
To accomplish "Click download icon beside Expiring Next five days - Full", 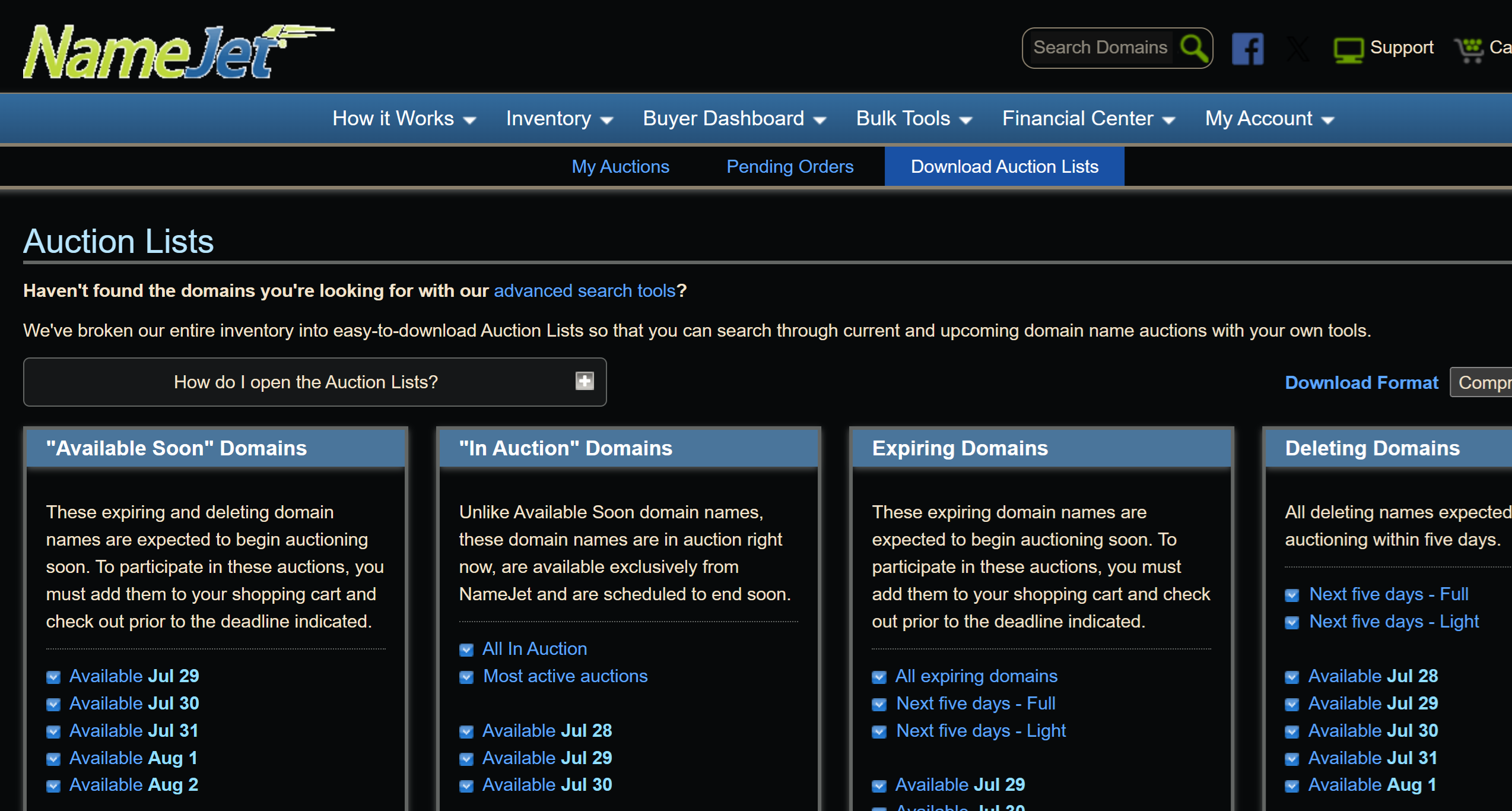I will pyautogui.click(x=879, y=704).
